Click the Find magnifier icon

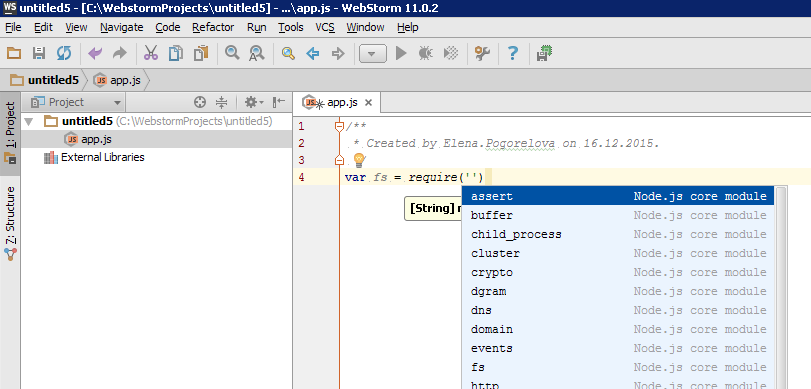coord(232,53)
